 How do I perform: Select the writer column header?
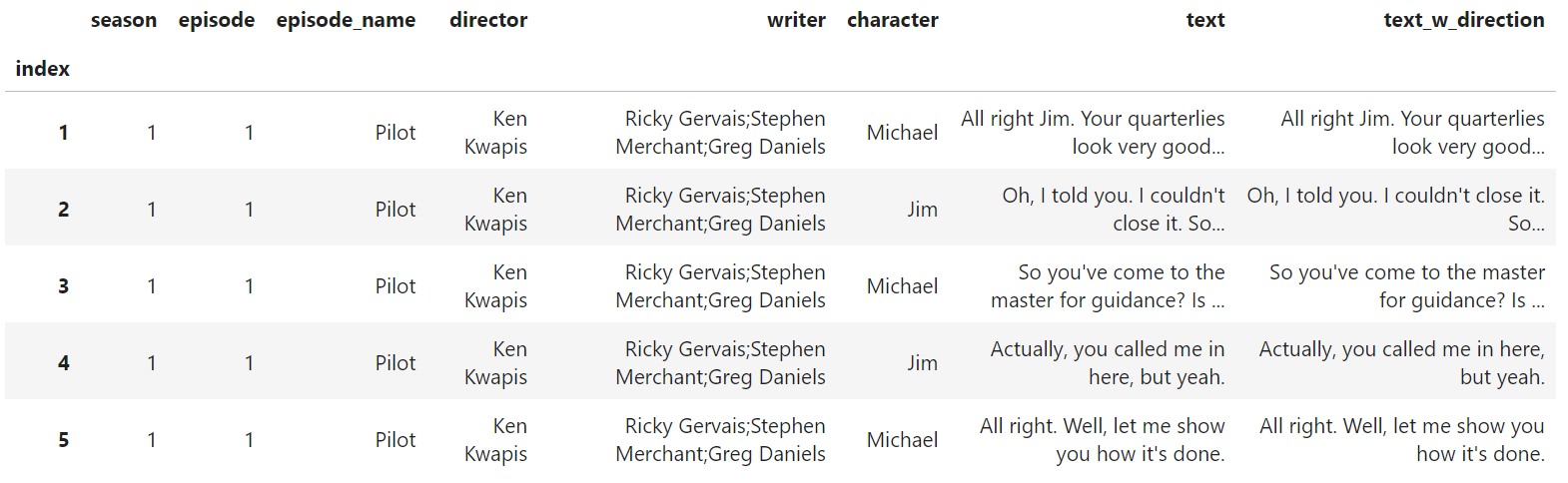point(796,20)
